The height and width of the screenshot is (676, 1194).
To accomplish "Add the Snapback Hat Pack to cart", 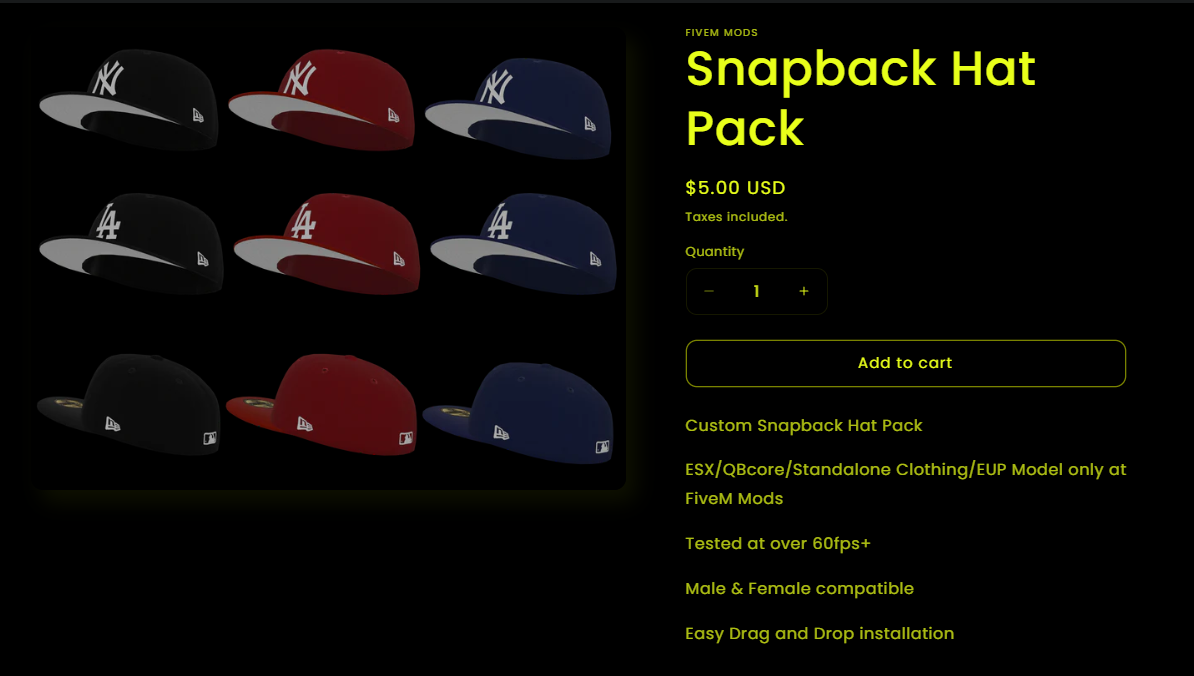I will [x=905, y=363].
